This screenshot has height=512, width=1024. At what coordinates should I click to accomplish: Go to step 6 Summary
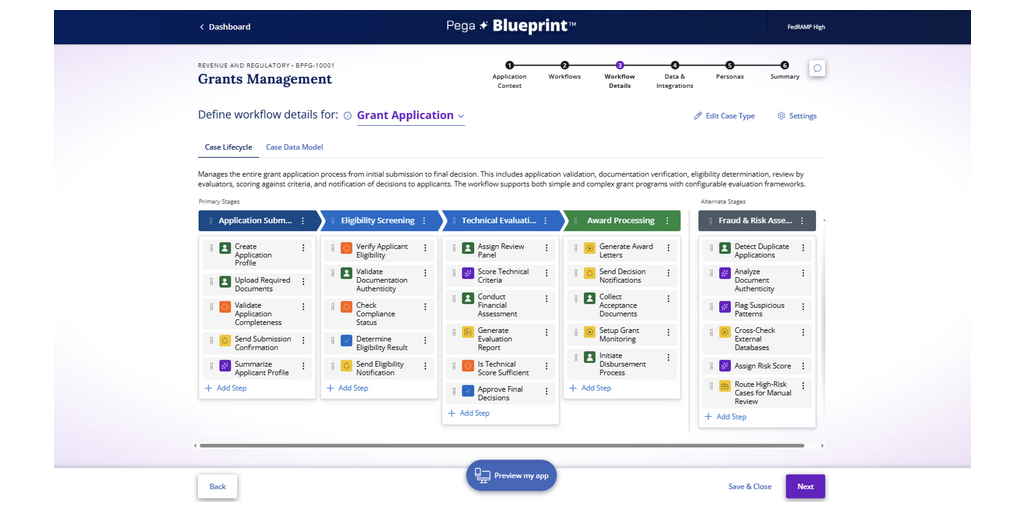[784, 71]
